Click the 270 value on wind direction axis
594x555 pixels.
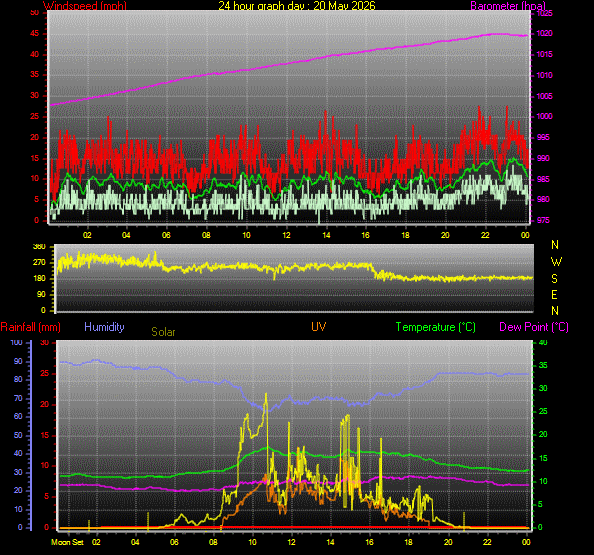[x=39, y=262]
